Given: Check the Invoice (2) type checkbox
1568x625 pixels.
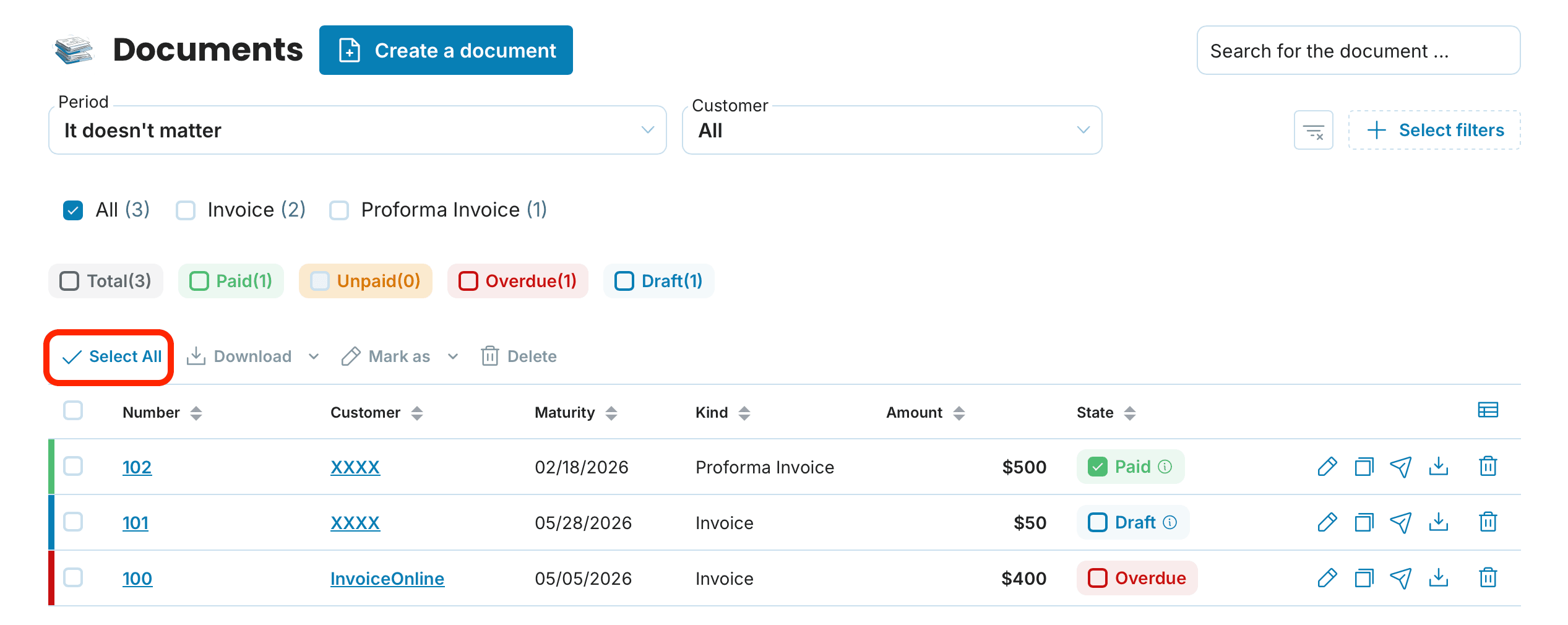Looking at the screenshot, I should (186, 210).
